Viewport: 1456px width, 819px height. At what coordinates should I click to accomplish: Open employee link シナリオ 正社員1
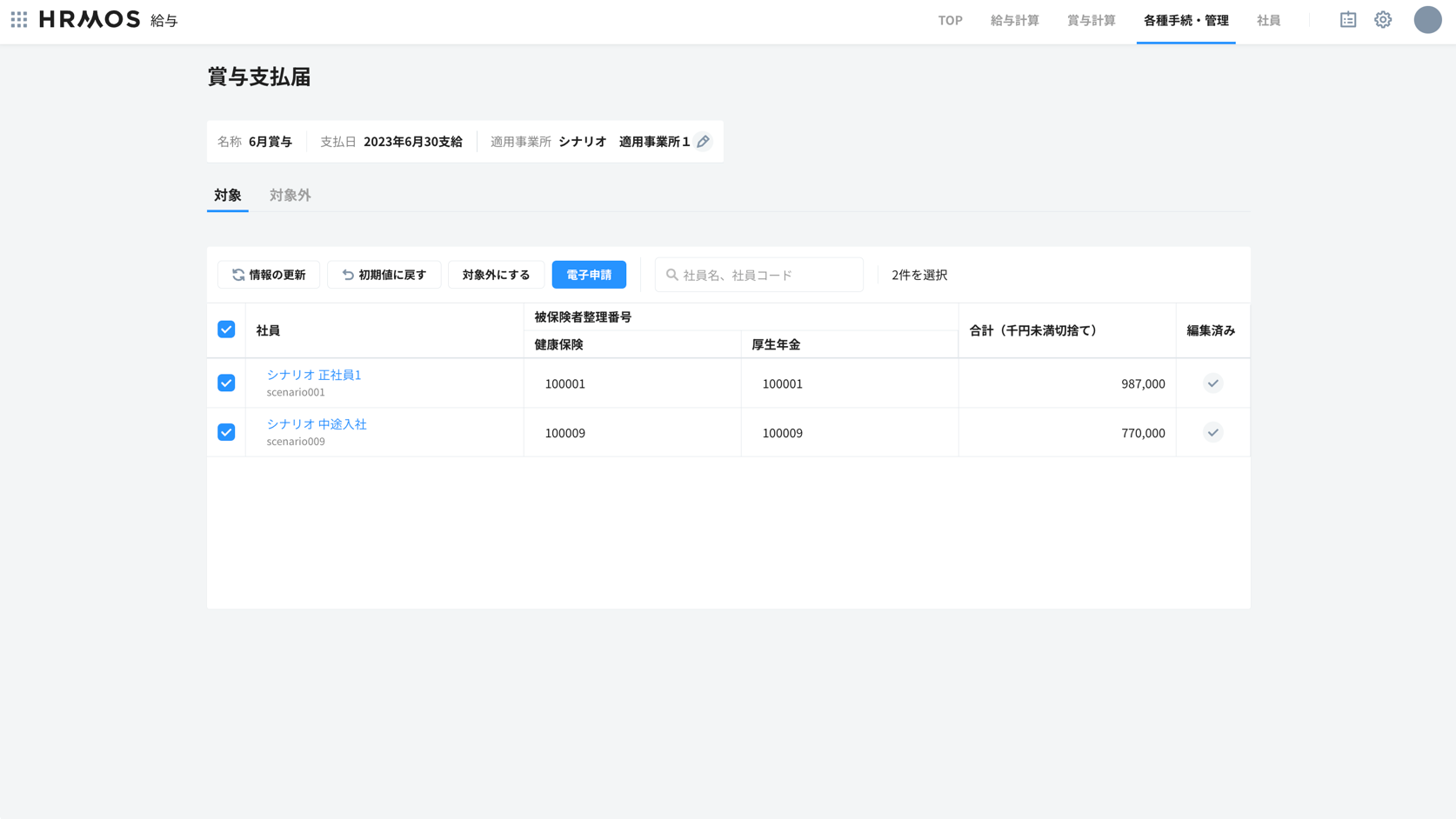pyautogui.click(x=314, y=375)
